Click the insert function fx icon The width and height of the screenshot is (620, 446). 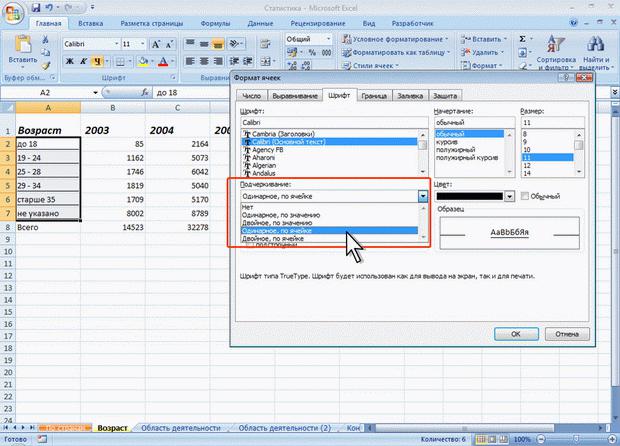(145, 93)
